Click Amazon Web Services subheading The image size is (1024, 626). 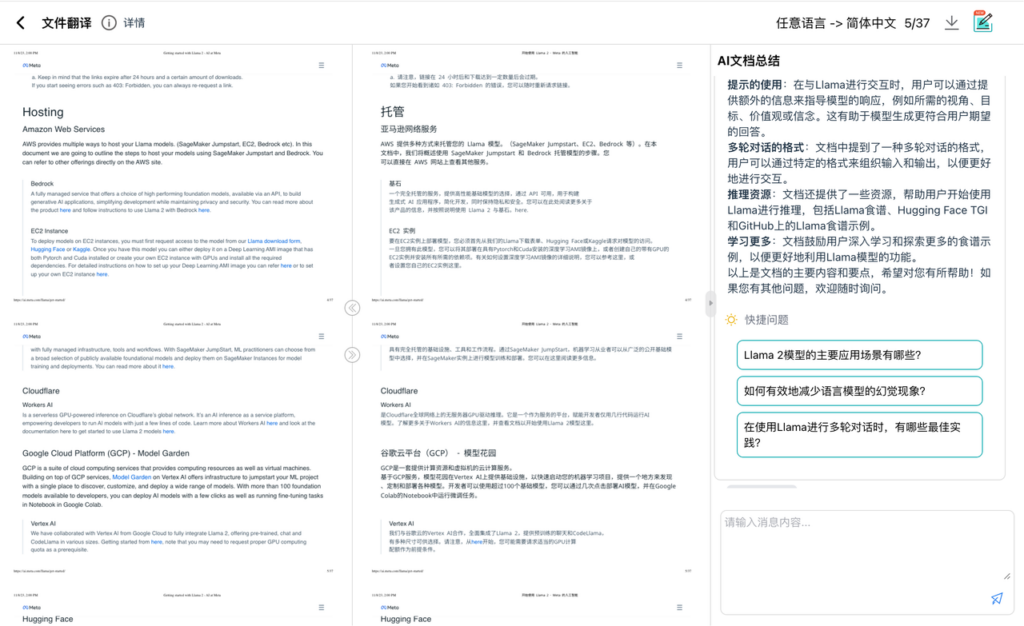tap(63, 129)
